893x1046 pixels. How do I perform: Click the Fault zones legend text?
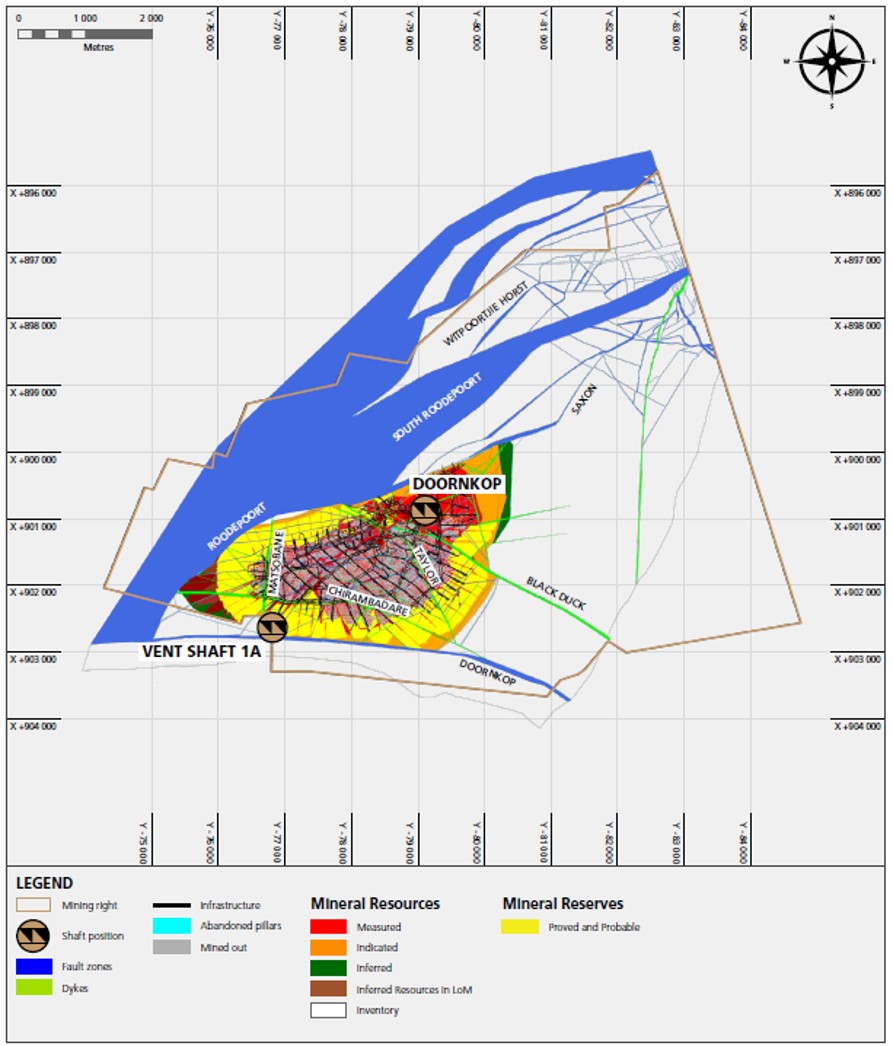(87, 967)
